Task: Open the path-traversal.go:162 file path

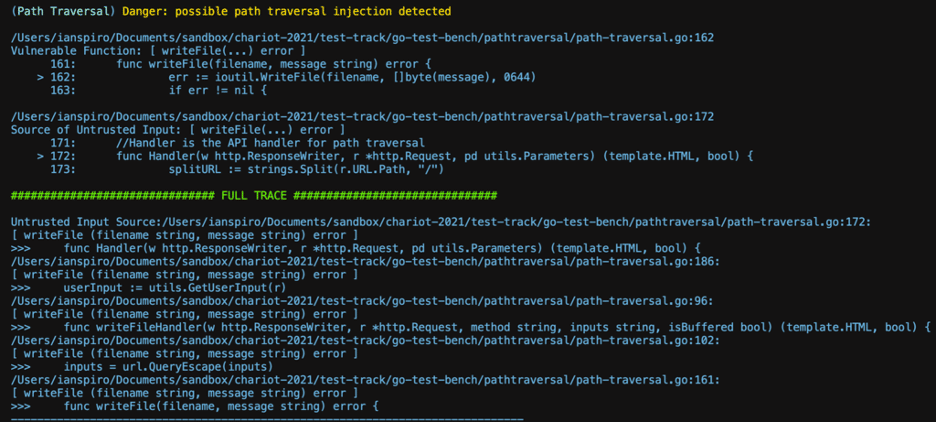Action: pos(362,38)
